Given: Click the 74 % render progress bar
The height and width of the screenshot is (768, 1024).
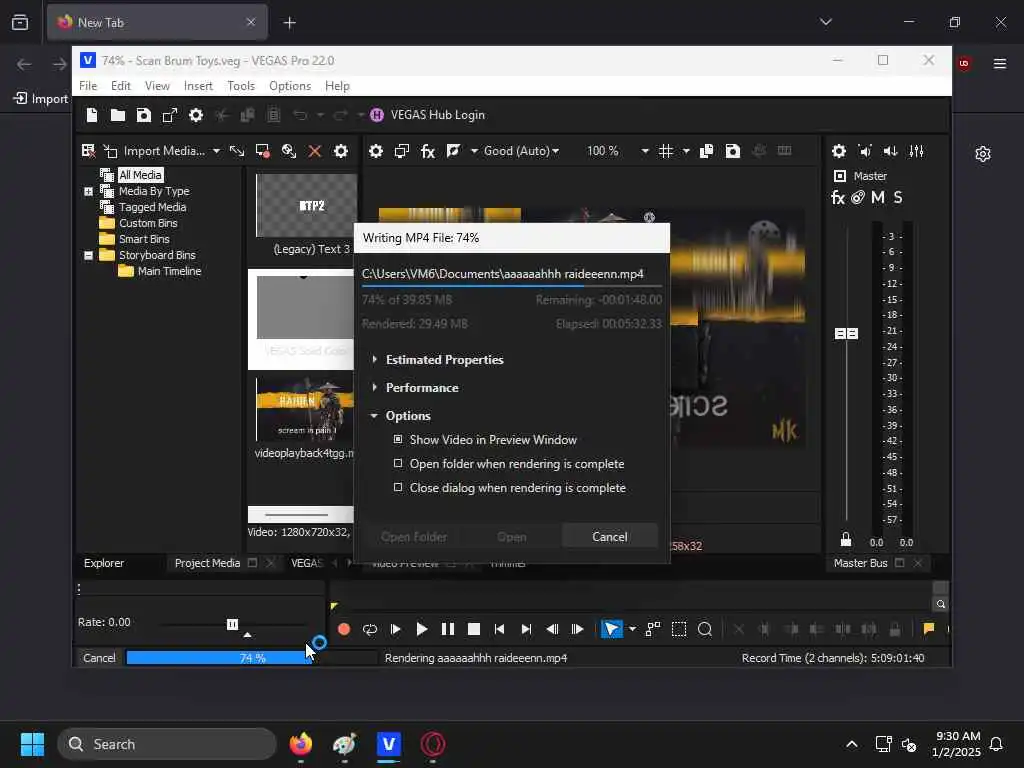Looking at the screenshot, I should click(252, 658).
